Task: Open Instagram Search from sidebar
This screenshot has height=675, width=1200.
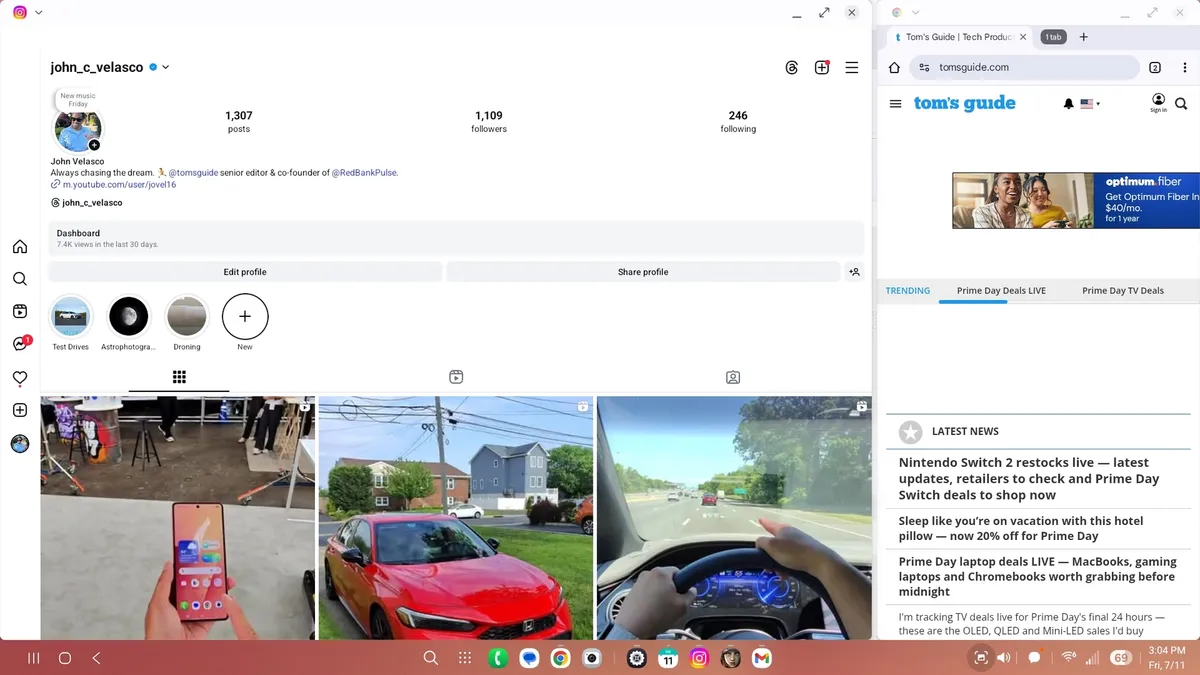Action: [x=20, y=279]
